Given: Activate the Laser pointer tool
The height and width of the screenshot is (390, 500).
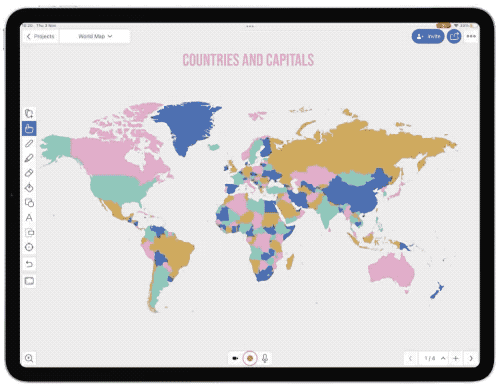Looking at the screenshot, I should tap(29, 247).
